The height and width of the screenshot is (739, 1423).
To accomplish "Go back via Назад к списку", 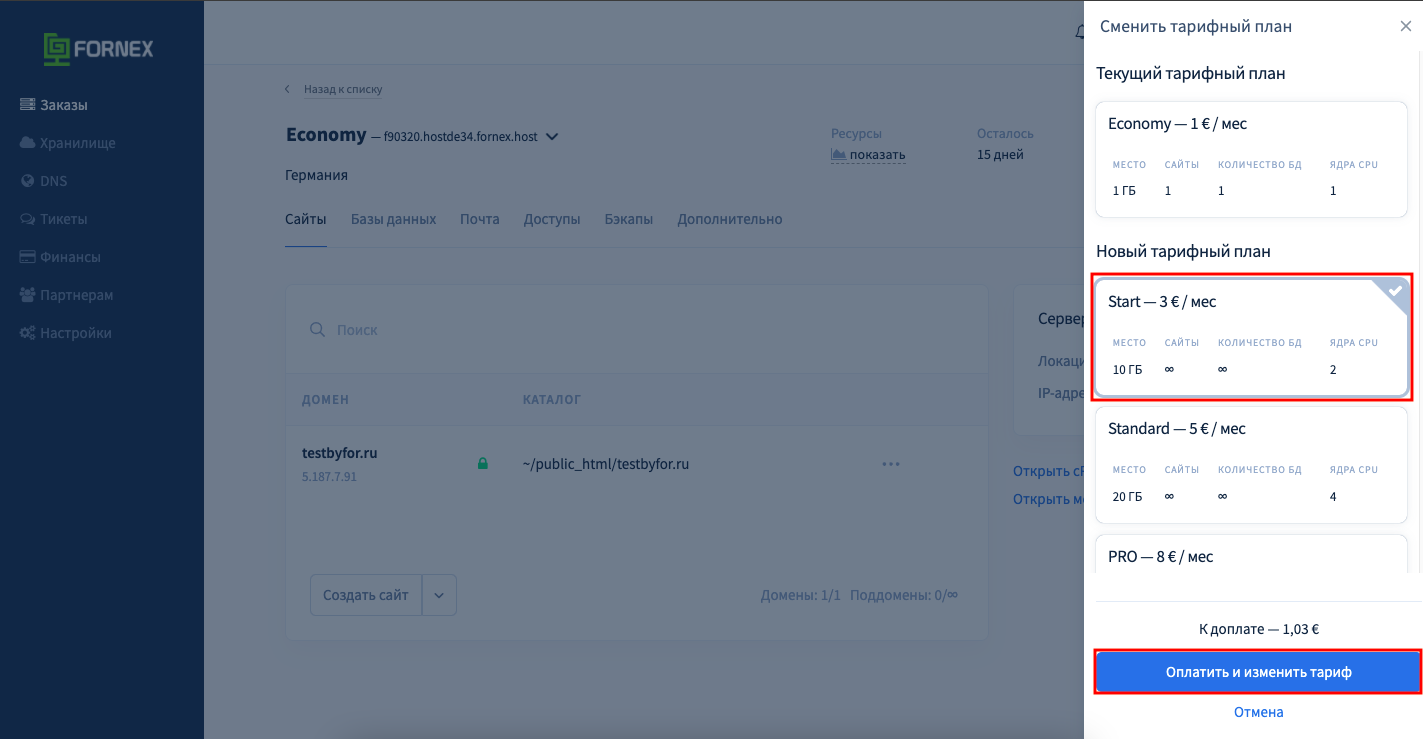I will tap(343, 89).
